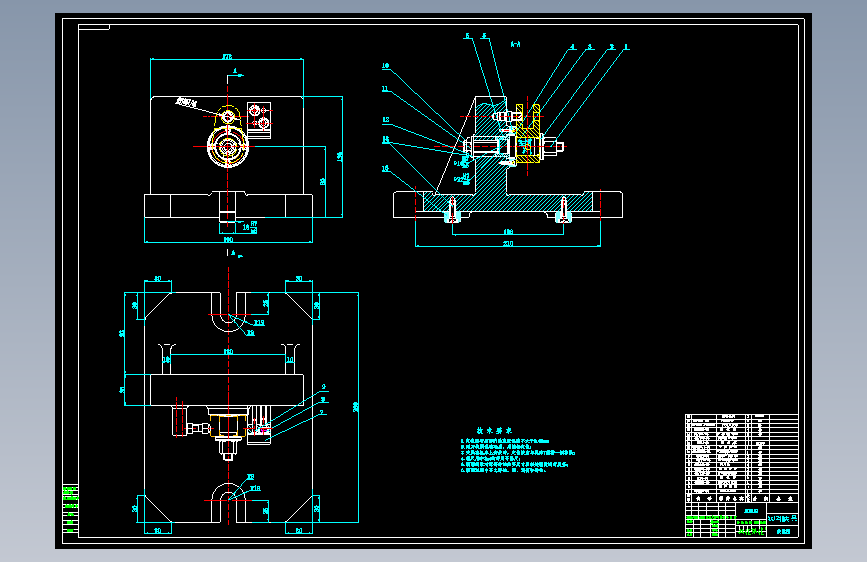Image resolution: width=867 pixels, height=562 pixels.
Task: Select the 230 dimension under section view
Action: pyautogui.click(x=508, y=243)
